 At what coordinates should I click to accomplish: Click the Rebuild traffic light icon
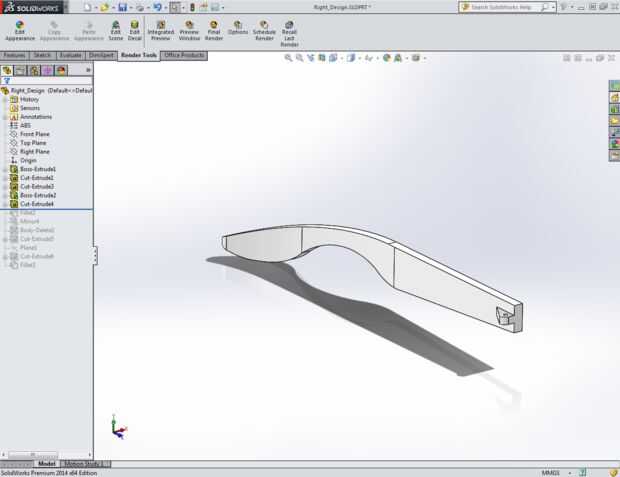coord(192,7)
